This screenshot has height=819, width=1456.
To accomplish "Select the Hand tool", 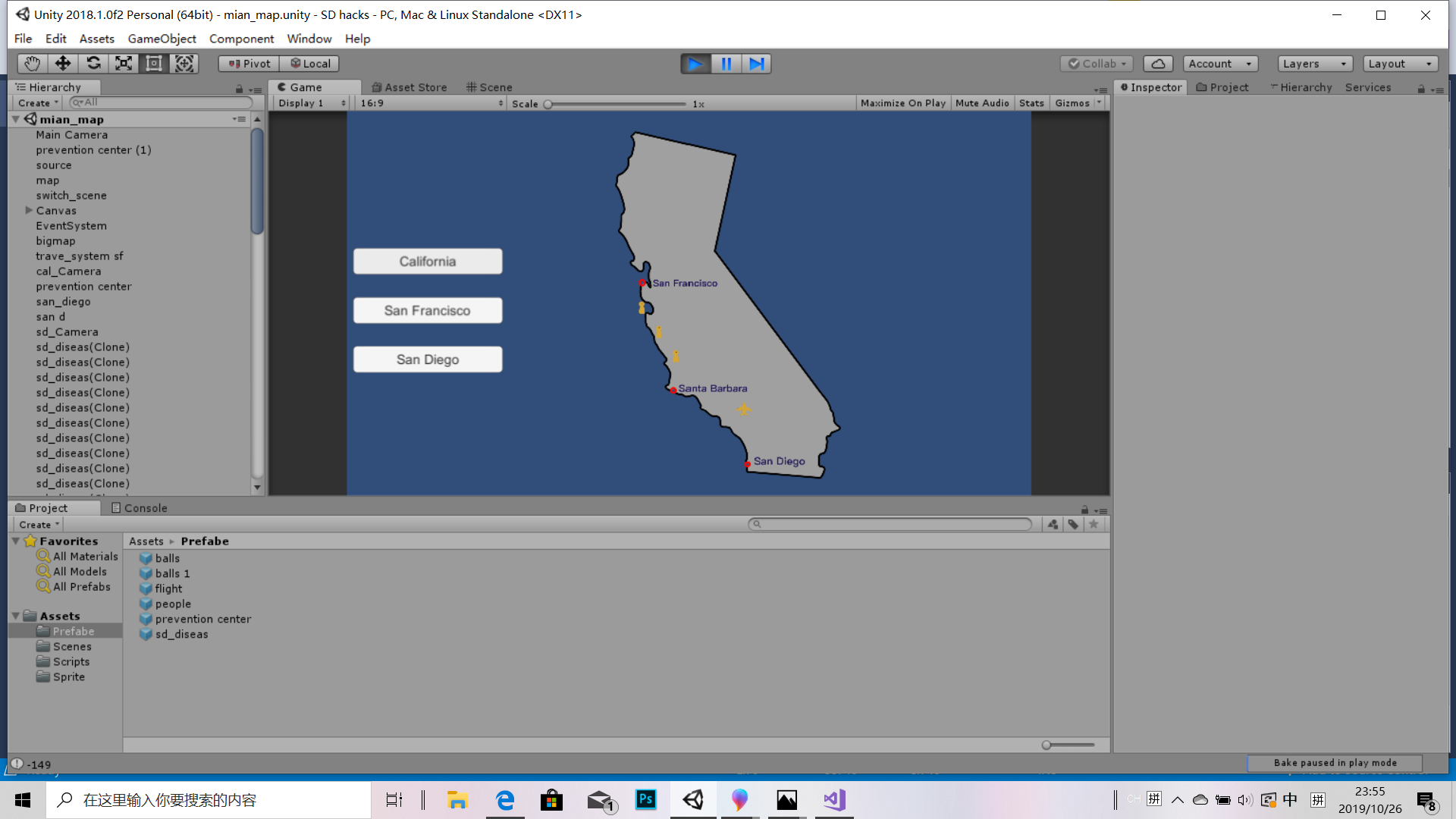I will pos(32,64).
